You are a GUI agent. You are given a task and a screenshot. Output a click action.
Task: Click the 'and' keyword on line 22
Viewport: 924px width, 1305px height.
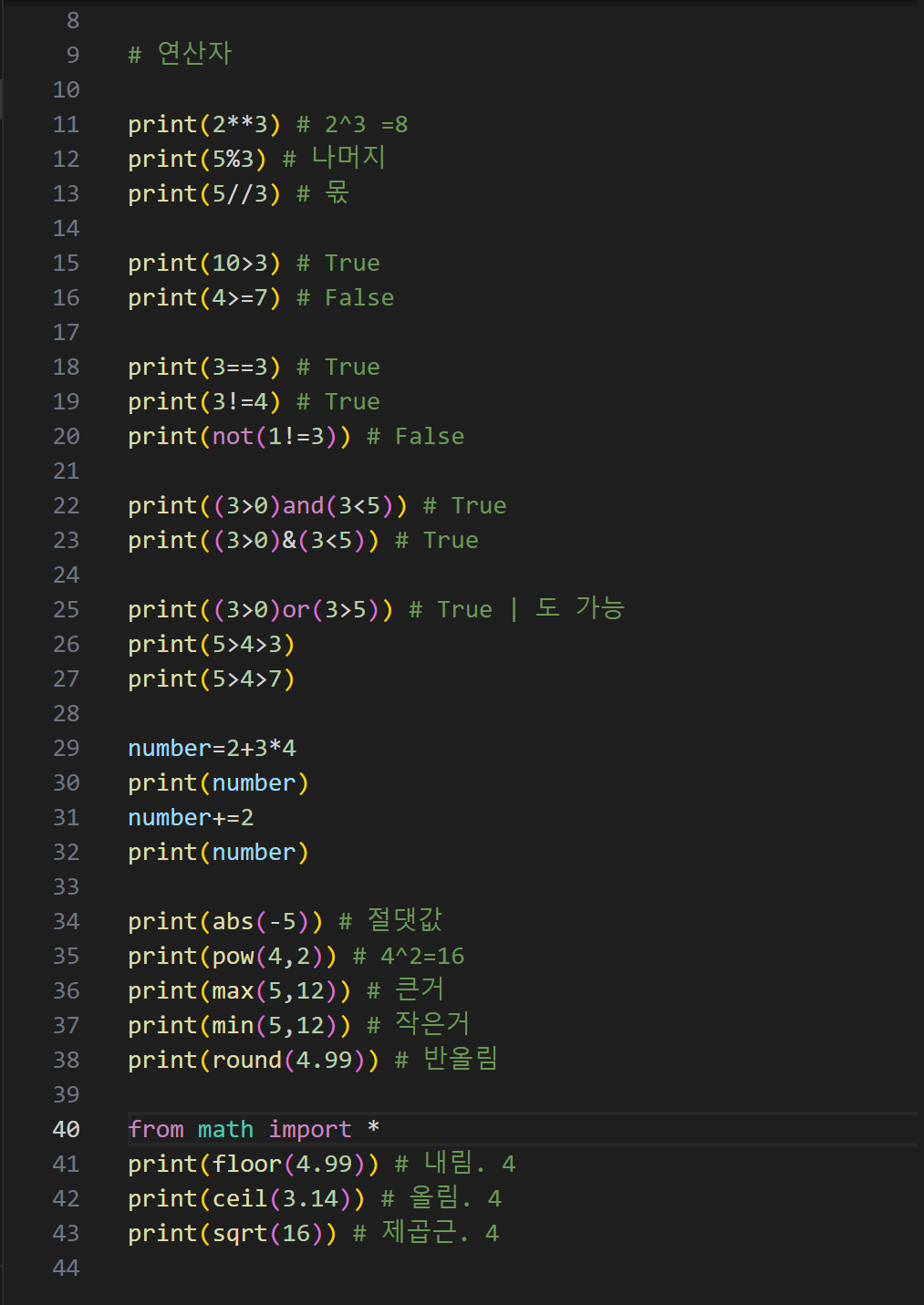[303, 505]
